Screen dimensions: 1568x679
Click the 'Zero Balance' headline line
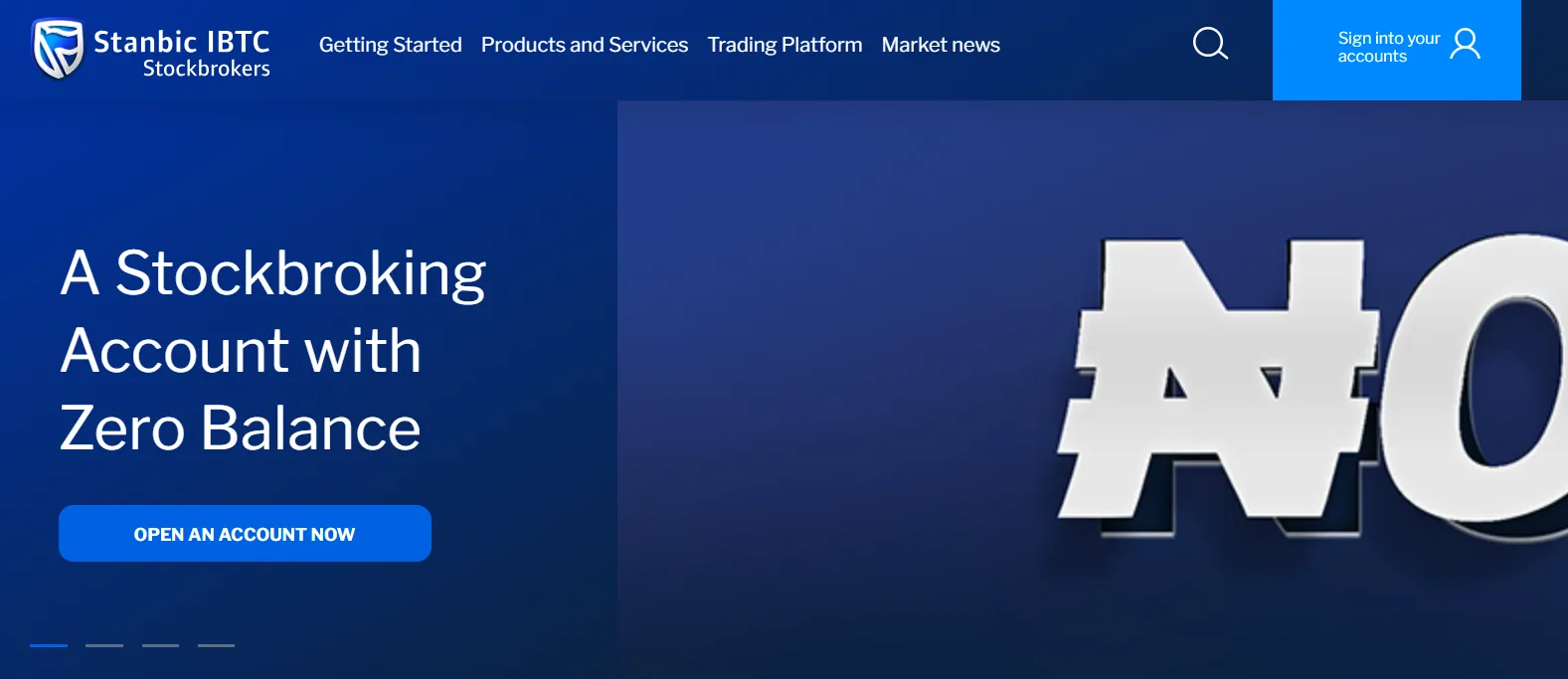coord(240,428)
